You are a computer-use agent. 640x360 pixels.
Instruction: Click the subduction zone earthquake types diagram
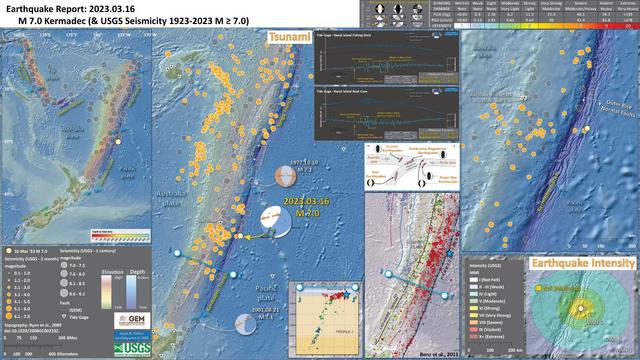(412, 167)
